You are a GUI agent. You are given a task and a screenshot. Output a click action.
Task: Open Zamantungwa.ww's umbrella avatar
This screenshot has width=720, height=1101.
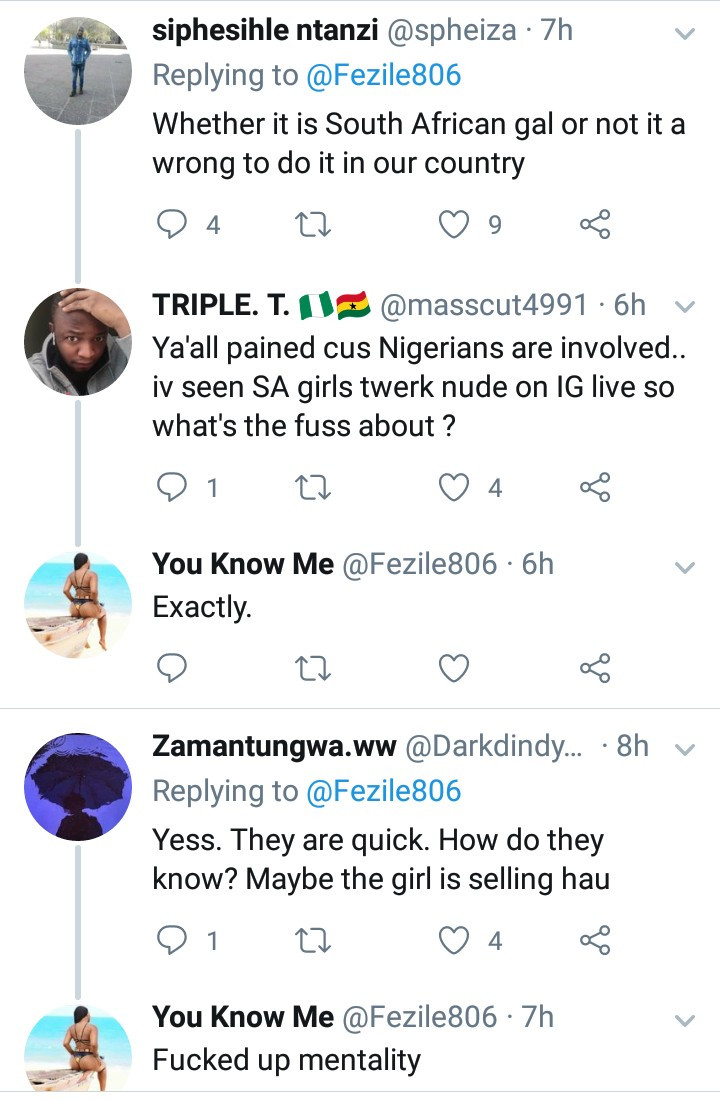pyautogui.click(x=77, y=785)
